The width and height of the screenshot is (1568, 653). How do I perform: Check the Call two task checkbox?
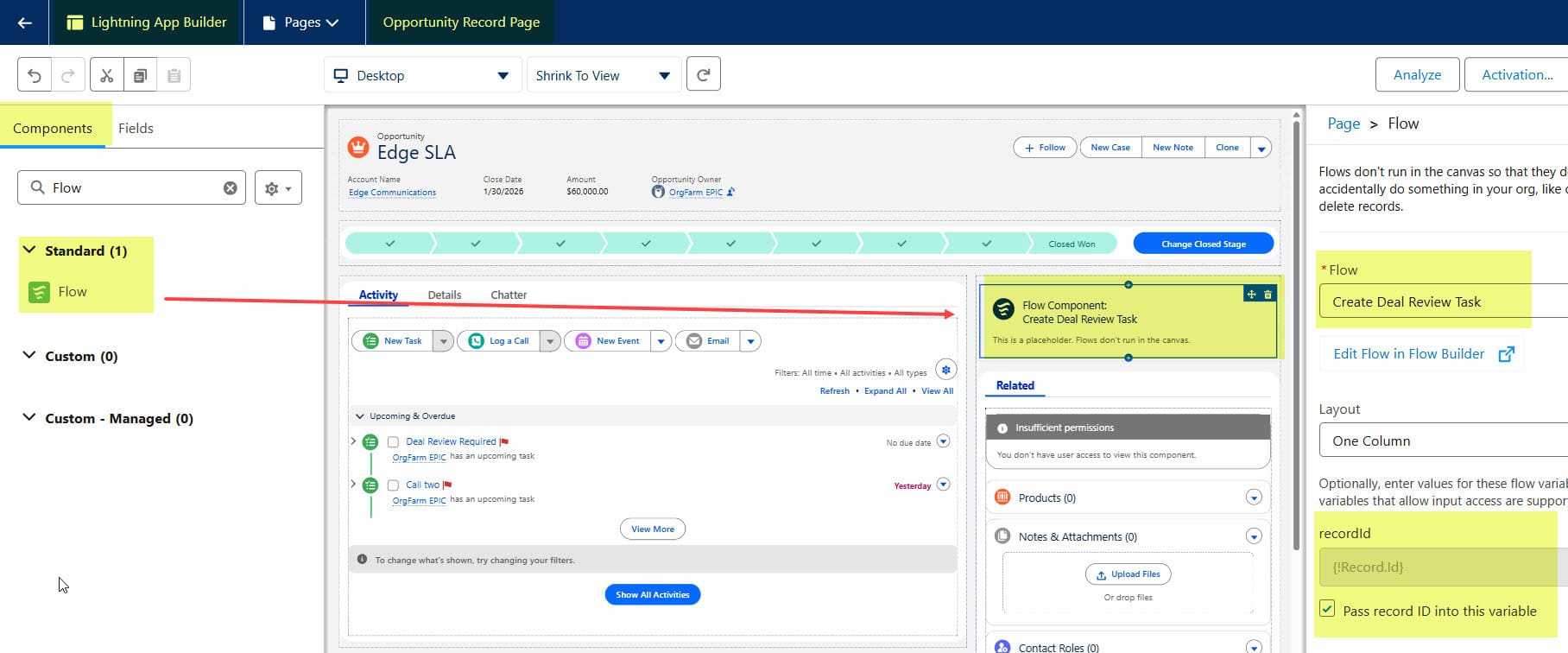click(x=393, y=485)
